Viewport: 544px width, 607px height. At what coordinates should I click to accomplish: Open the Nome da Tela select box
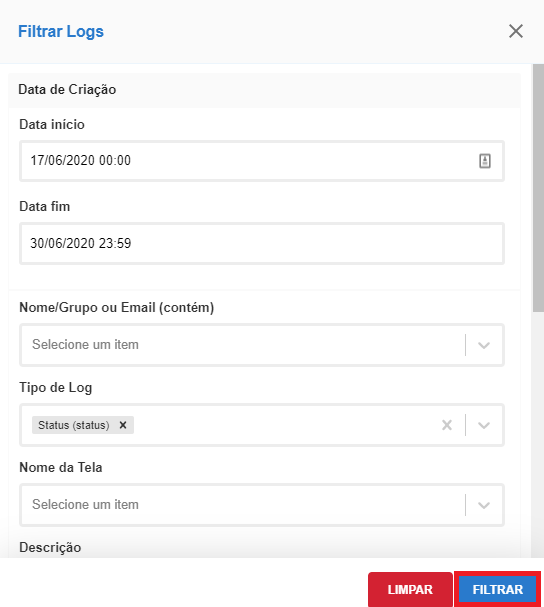[x=262, y=505]
